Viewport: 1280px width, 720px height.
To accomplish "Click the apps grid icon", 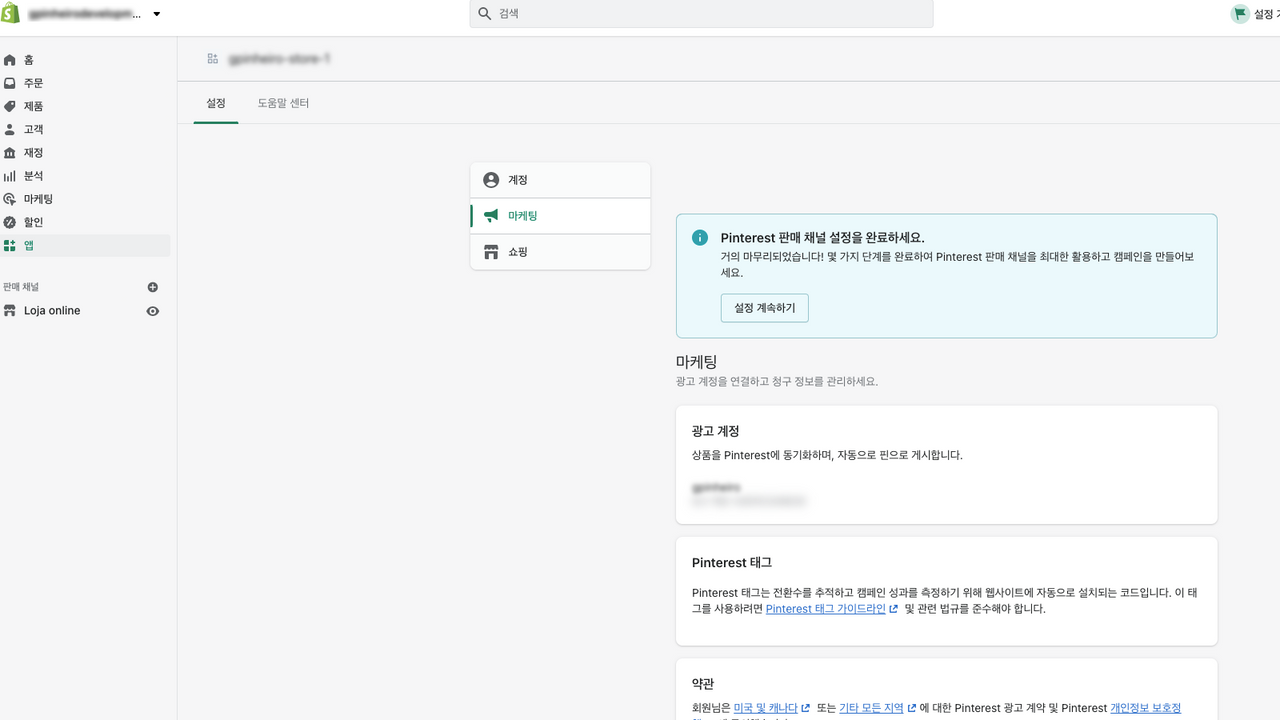I will point(10,245).
